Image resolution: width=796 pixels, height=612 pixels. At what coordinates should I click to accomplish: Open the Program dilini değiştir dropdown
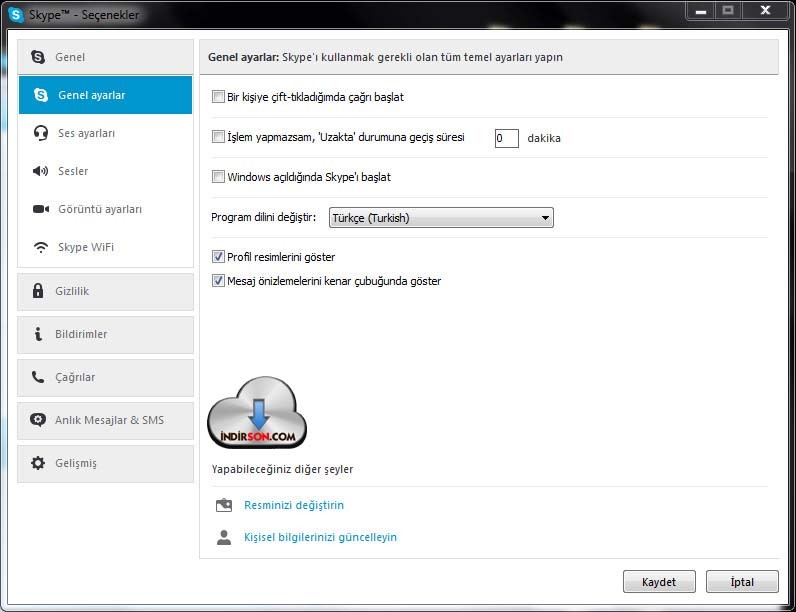[x=441, y=218]
